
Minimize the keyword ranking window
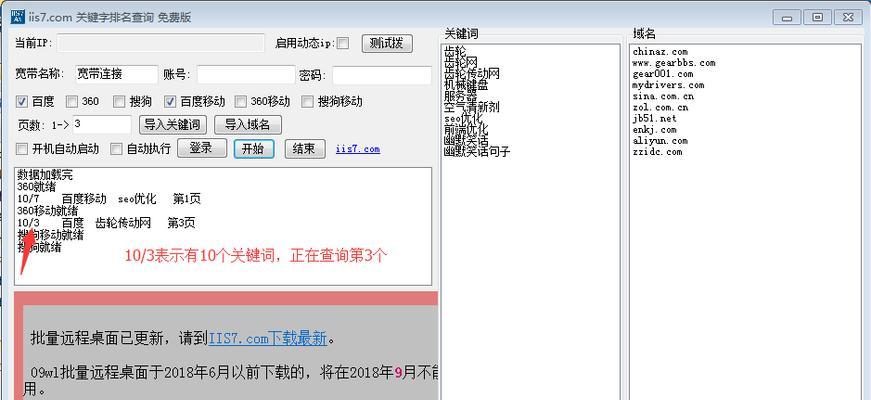[788, 17]
